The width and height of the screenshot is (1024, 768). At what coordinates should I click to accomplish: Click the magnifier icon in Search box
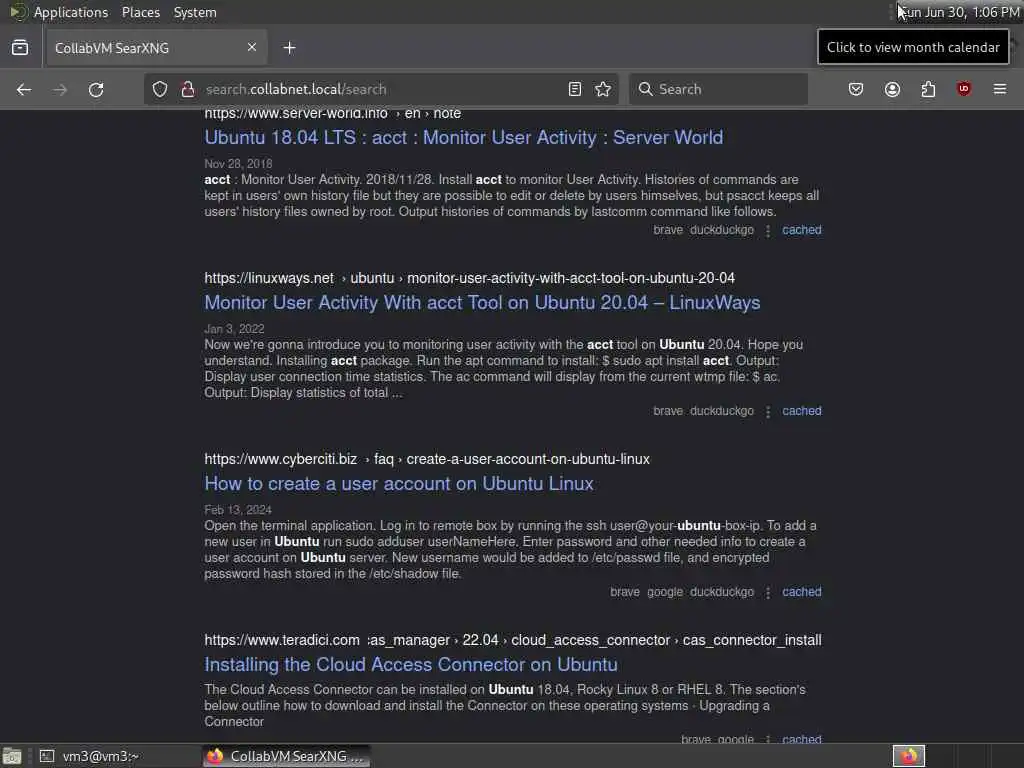pyautogui.click(x=645, y=89)
